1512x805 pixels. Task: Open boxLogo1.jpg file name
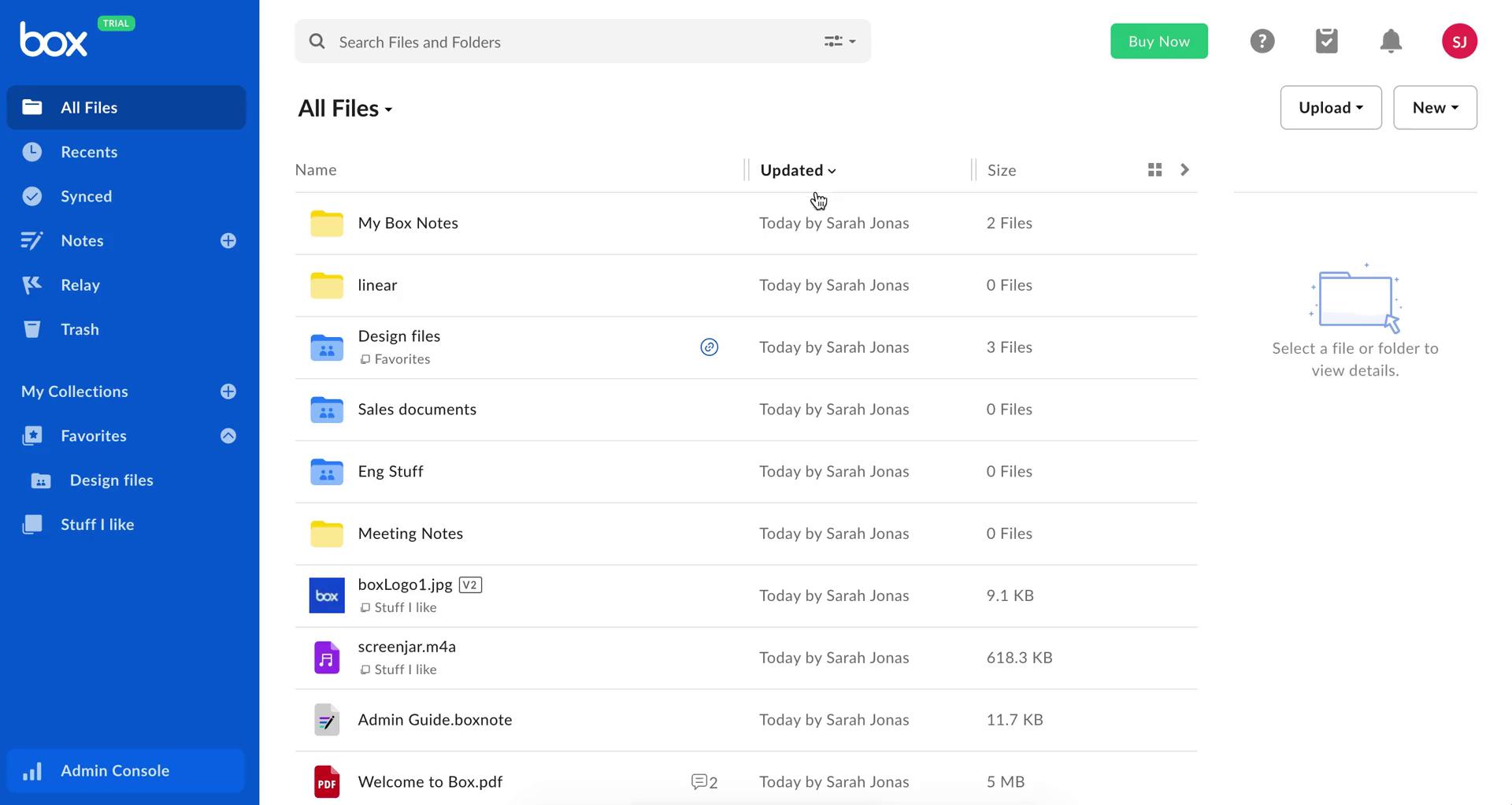[405, 584]
